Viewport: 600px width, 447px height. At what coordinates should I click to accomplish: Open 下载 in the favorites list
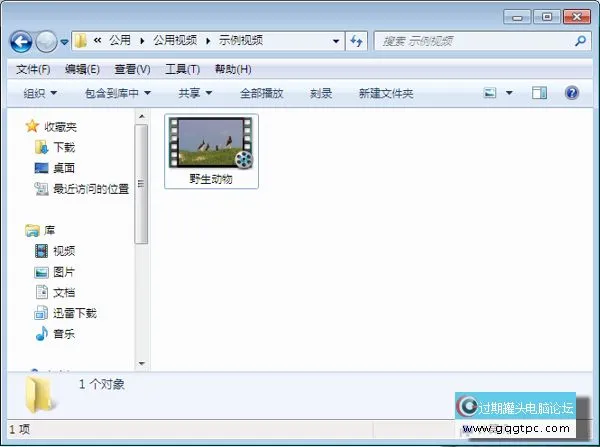(x=55, y=147)
